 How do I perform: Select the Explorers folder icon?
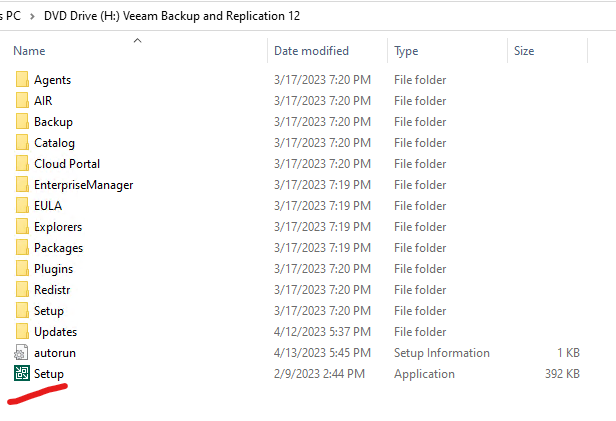22,227
